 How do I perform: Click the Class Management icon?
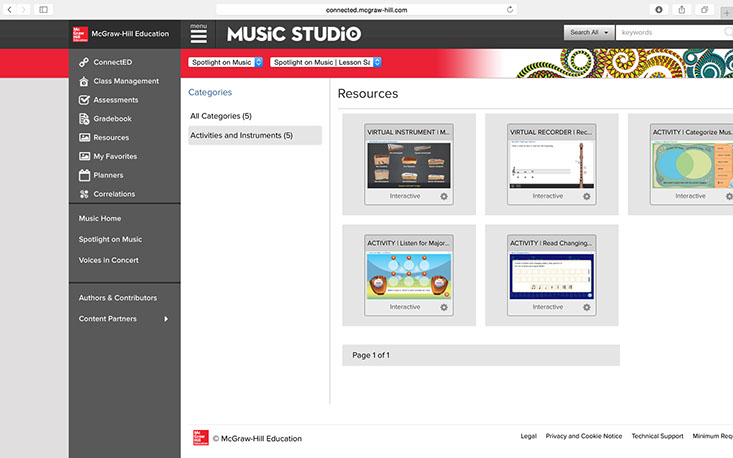click(x=84, y=81)
